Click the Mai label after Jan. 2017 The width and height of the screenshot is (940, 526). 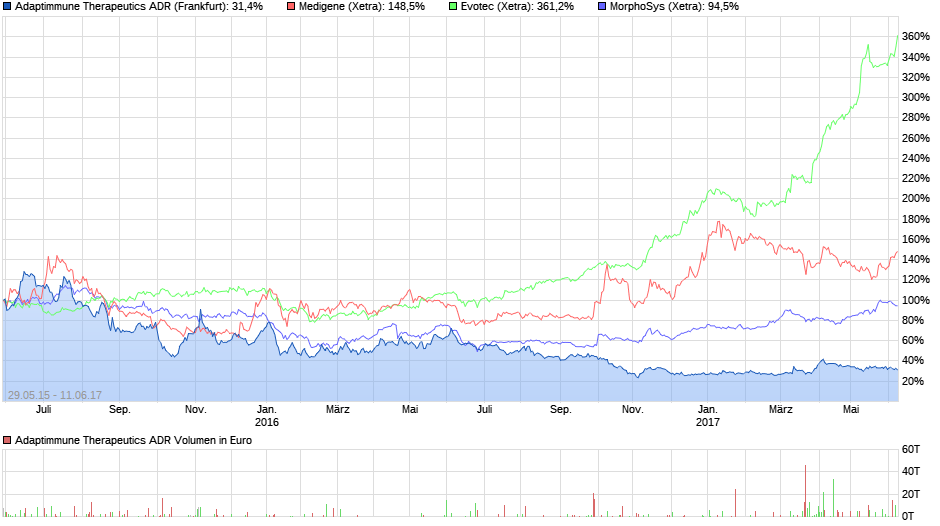coord(851,409)
